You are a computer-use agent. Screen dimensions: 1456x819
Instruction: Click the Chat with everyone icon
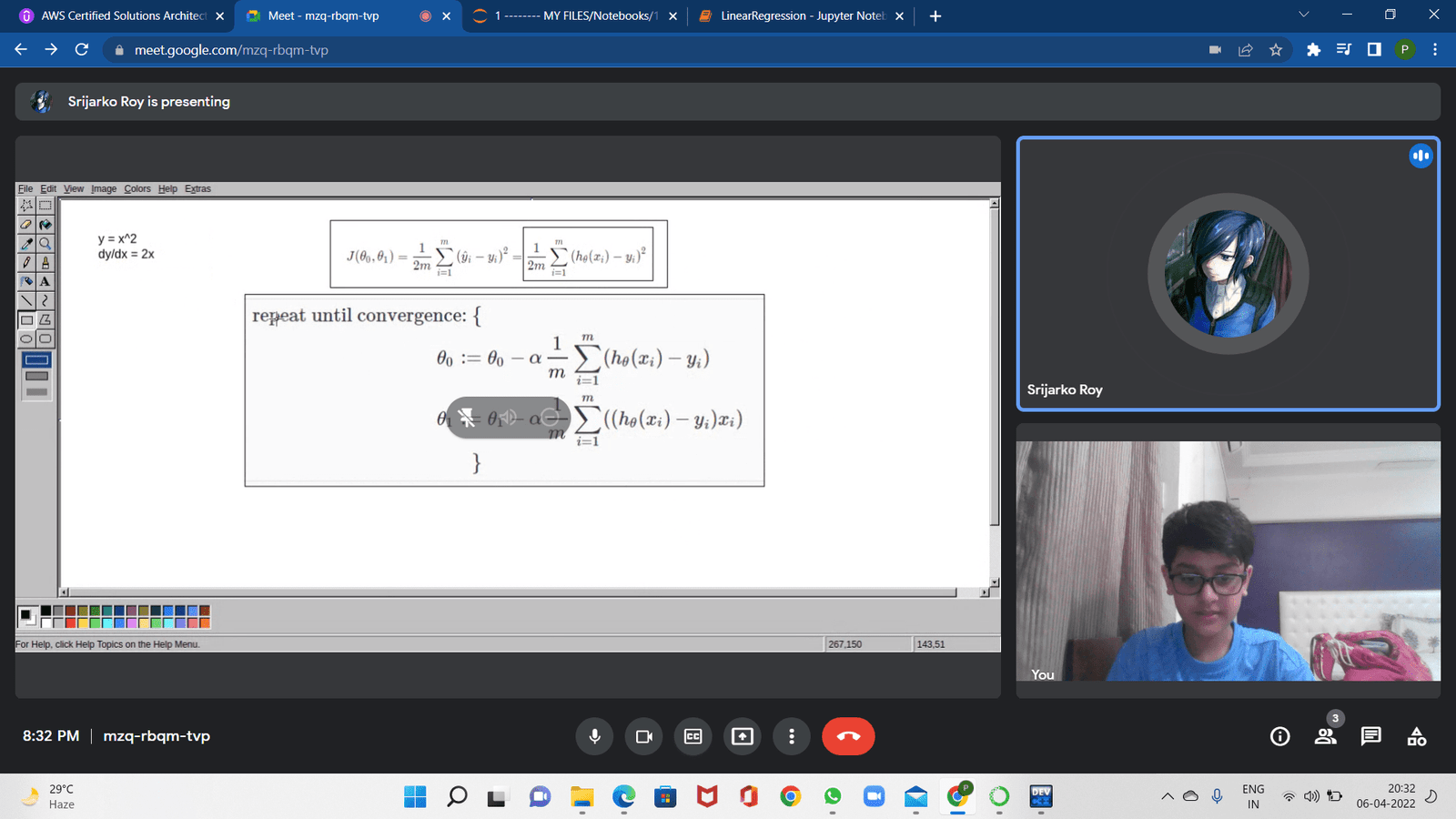click(1370, 736)
